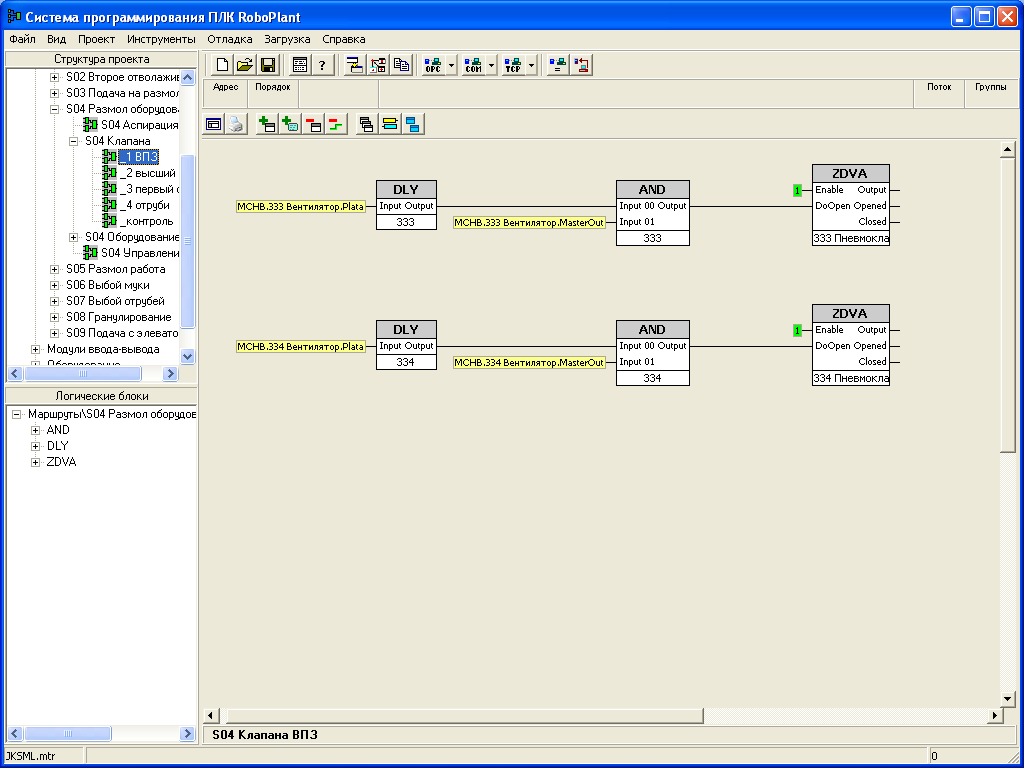This screenshot has width=1024, height=768.
Task: Click the canvas vertical scrollbar down arrow
Action: pos(1008,698)
